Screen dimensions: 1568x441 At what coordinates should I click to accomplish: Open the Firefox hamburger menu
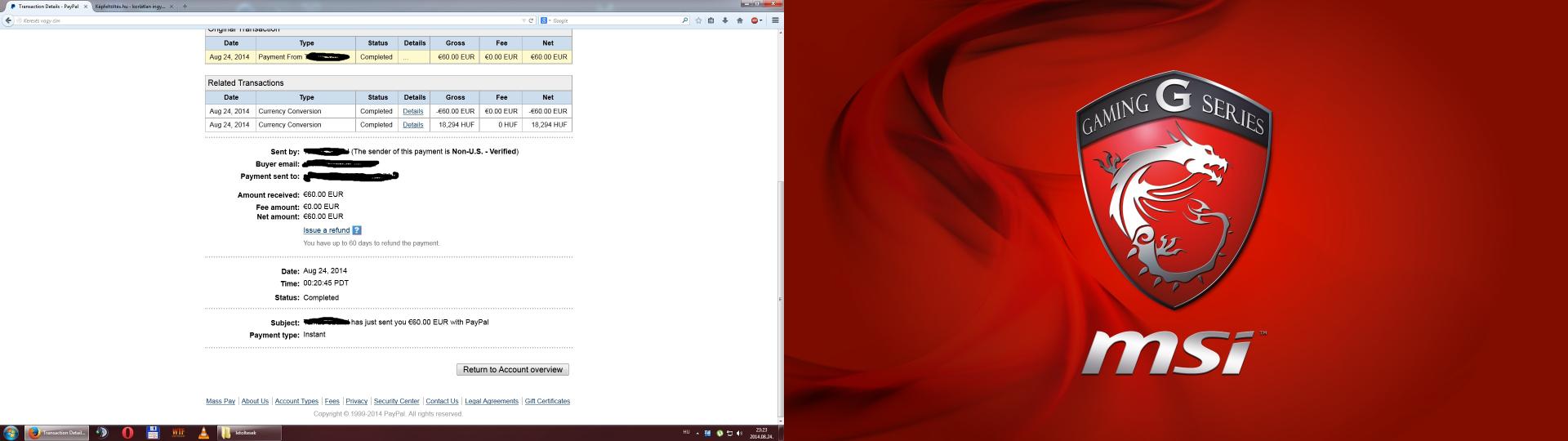pyautogui.click(x=775, y=20)
